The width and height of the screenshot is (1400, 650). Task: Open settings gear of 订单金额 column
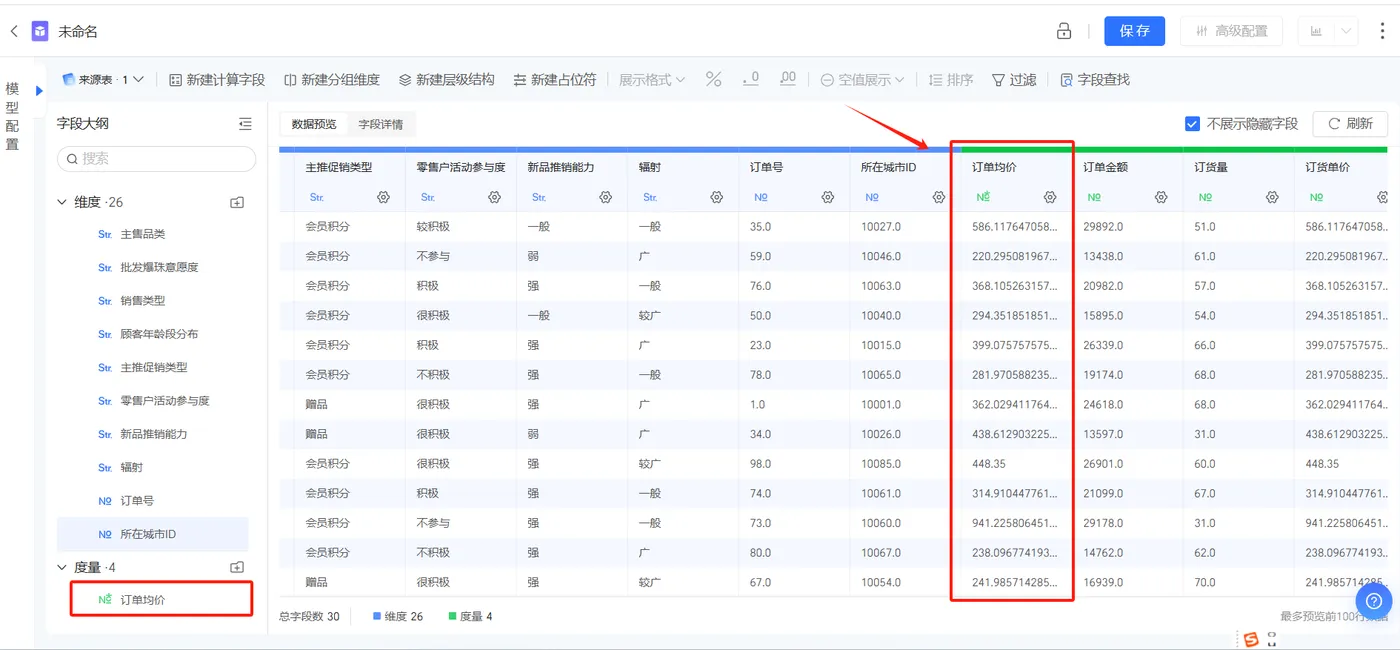tap(1160, 198)
